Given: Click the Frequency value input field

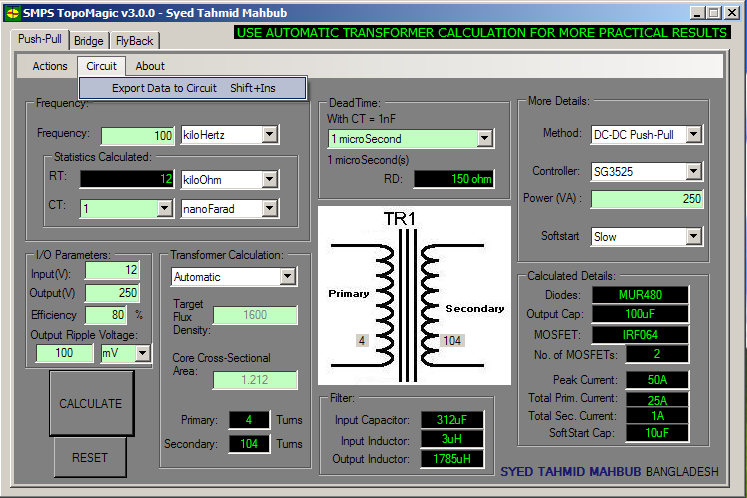Looking at the screenshot, I should pos(138,135).
